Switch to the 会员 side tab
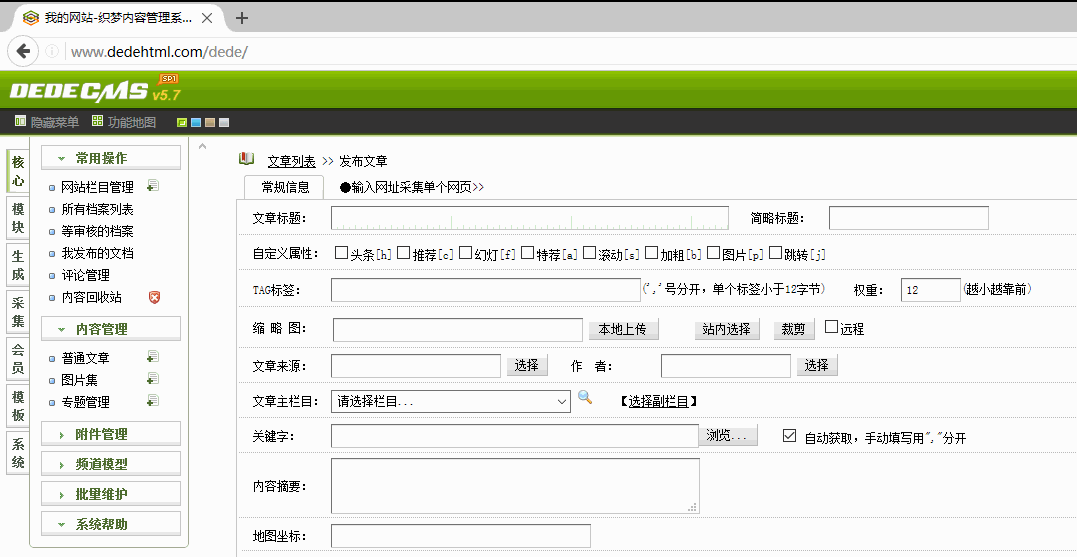The width and height of the screenshot is (1077, 557). coord(18,359)
